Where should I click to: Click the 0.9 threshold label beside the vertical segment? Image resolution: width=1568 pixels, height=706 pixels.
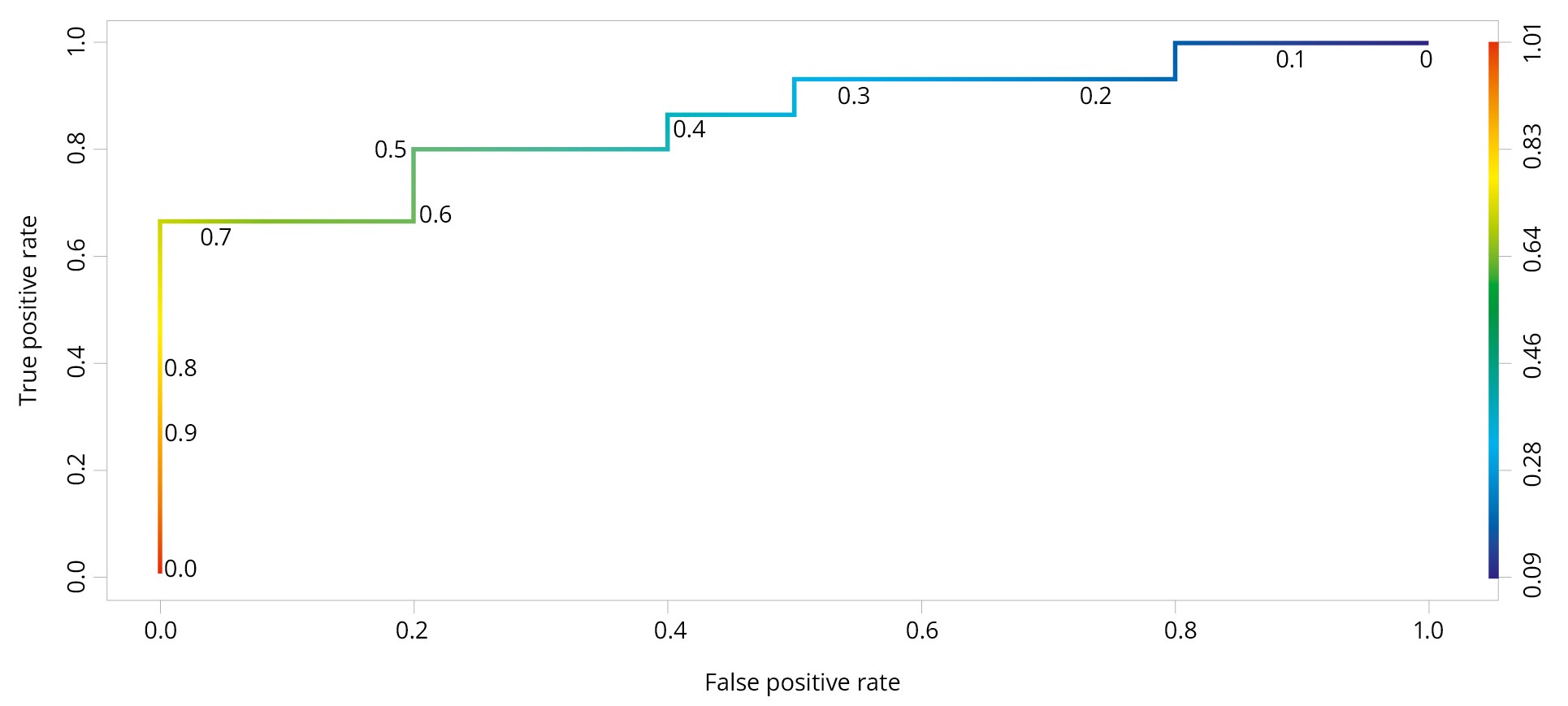[x=180, y=433]
